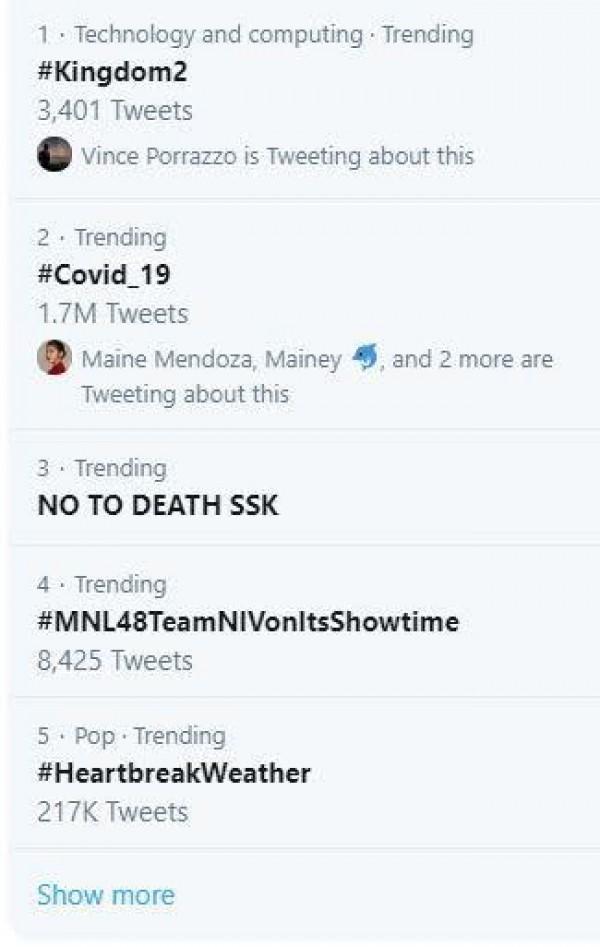Click the "4 · Trending" rank label

pyautogui.click(x=102, y=584)
